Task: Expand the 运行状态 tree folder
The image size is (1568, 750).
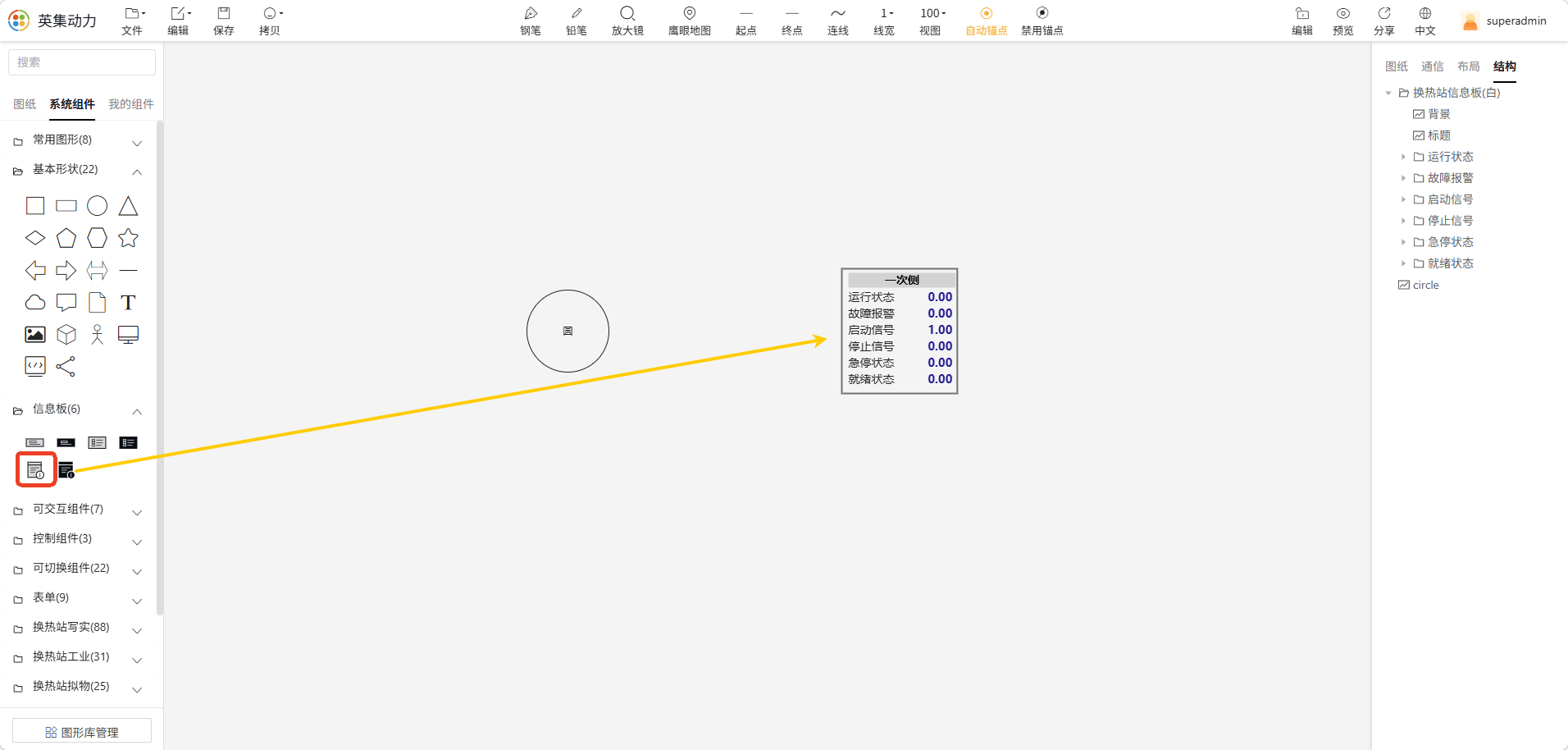Action: [1403, 157]
